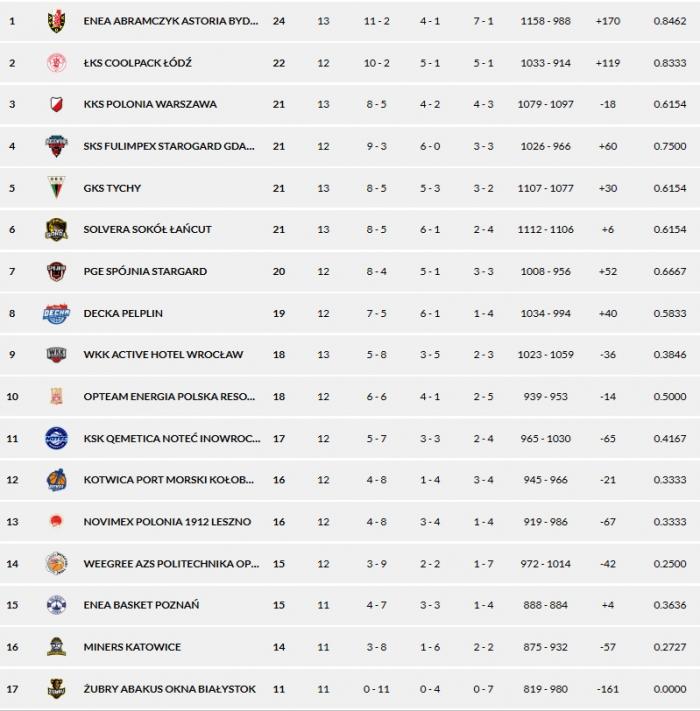This screenshot has width=700, height=711.
Task: Click the Solvera Sokół Łańcut logo
Action: 56,230
